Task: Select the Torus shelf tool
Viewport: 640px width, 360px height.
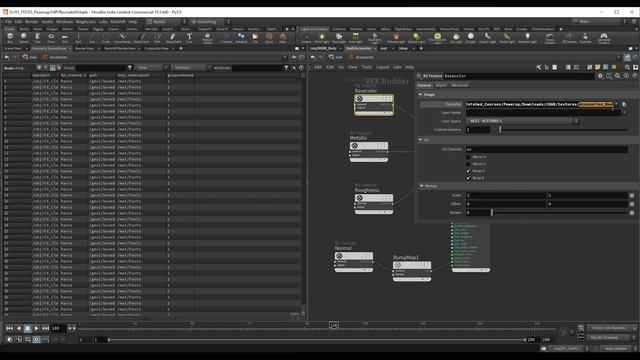Action: click(x=51, y=38)
